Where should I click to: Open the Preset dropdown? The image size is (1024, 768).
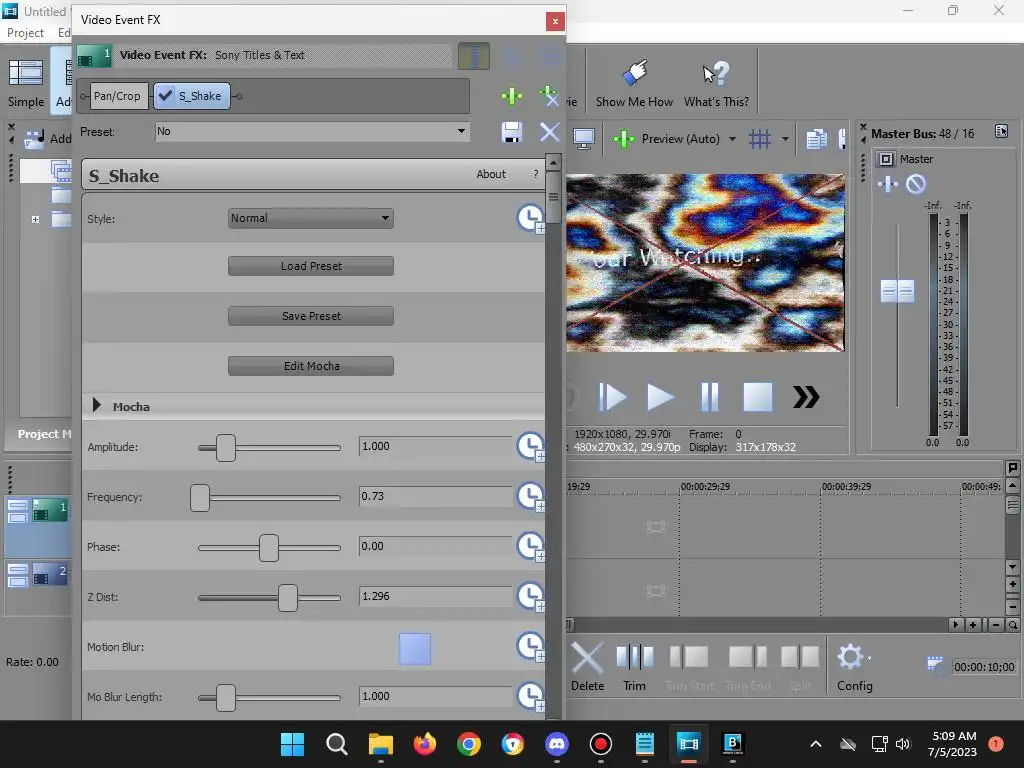coord(312,131)
